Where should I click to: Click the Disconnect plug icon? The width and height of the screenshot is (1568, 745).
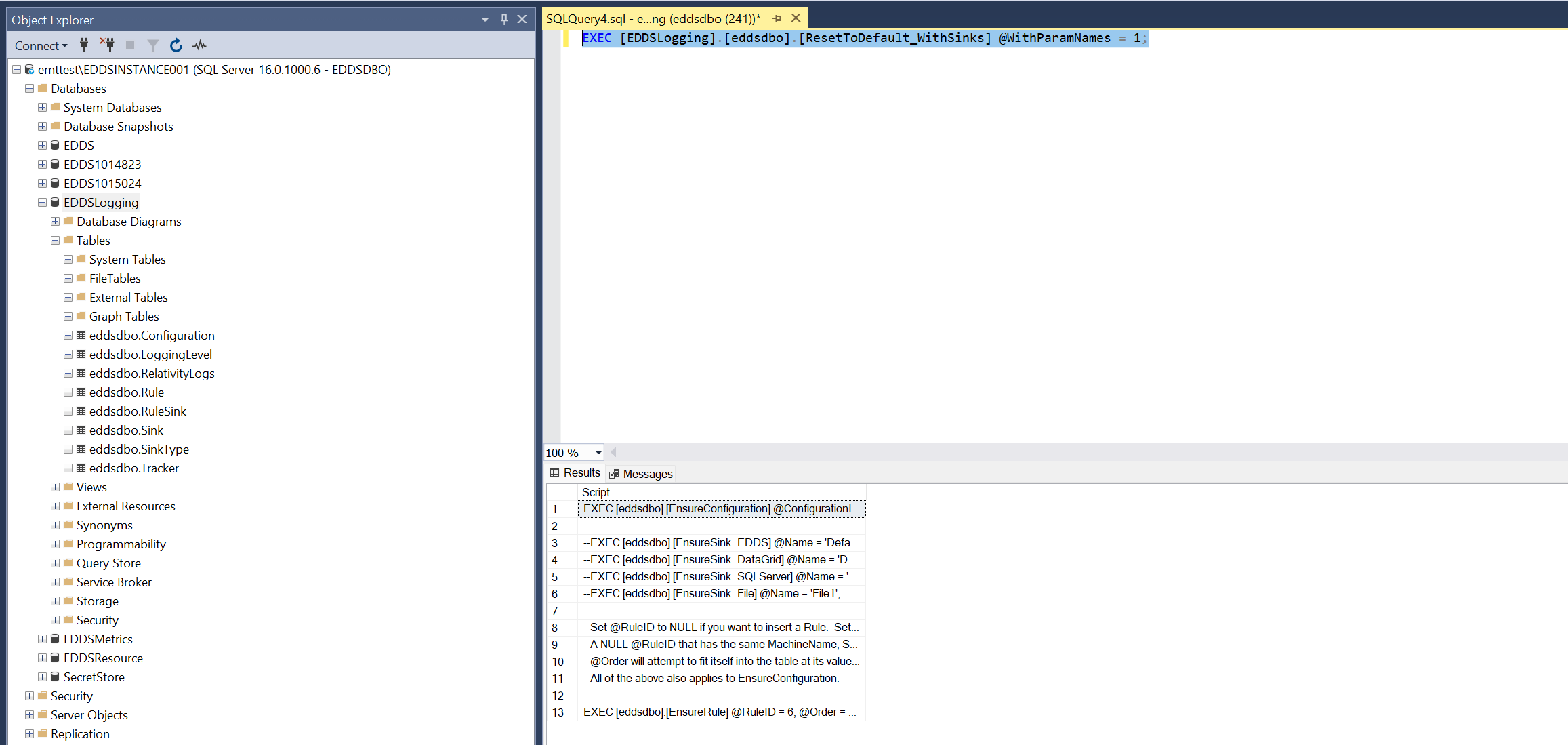point(107,45)
